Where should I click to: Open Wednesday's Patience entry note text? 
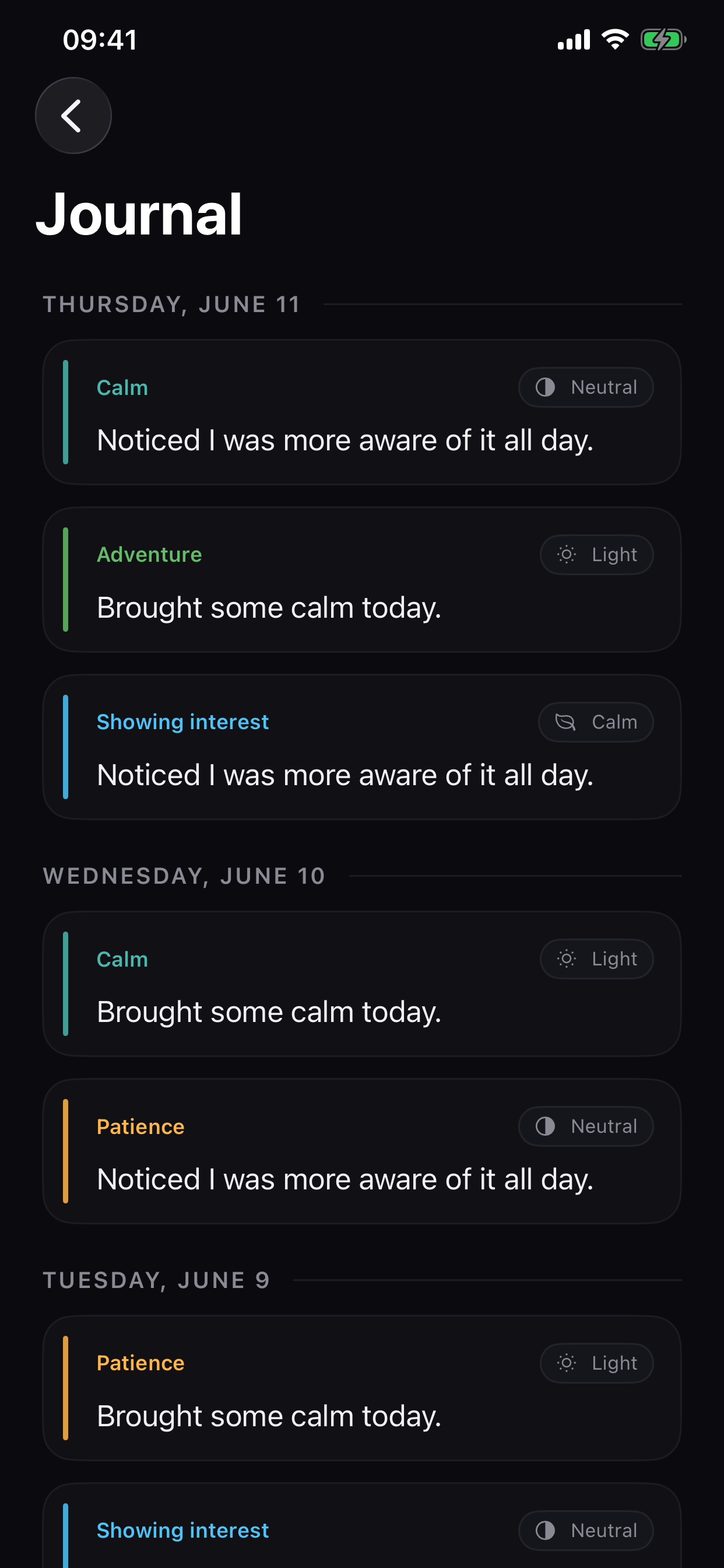(345, 1179)
